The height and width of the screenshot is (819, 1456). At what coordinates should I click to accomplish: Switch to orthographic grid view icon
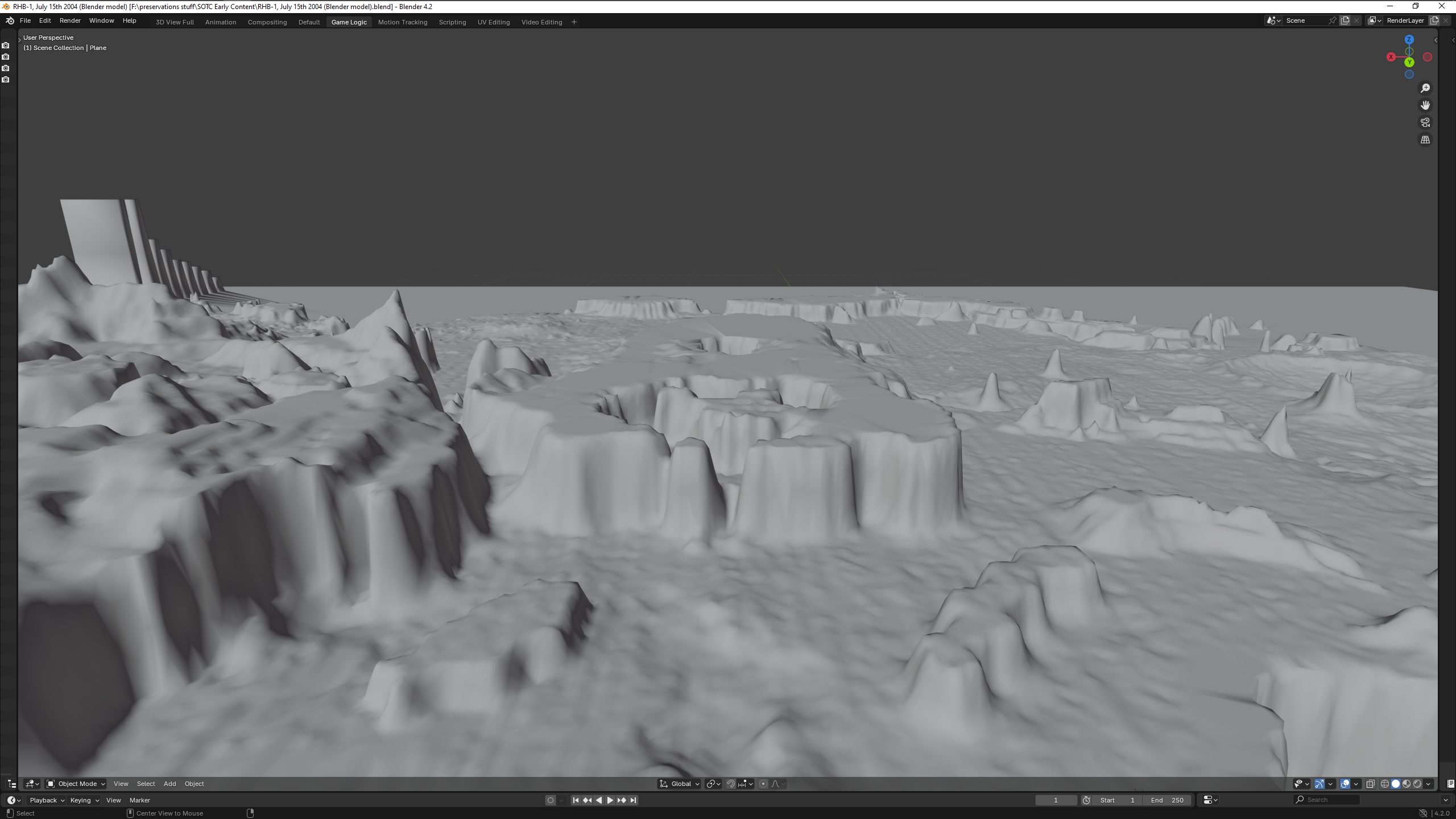(x=1425, y=140)
